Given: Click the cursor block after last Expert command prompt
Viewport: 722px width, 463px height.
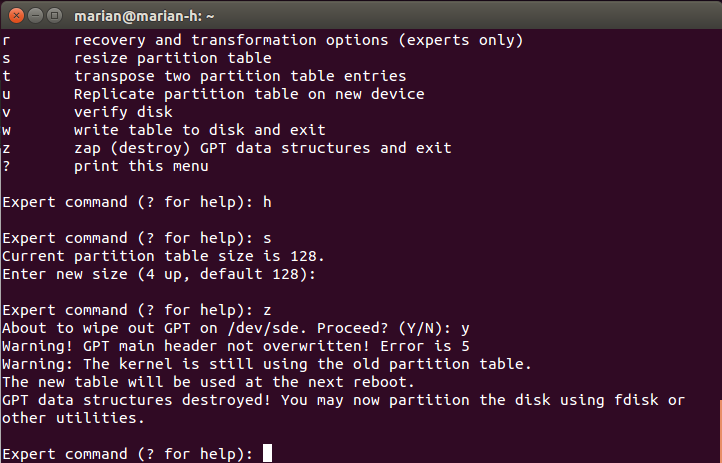Looking at the screenshot, I should pyautogui.click(x=267, y=453).
